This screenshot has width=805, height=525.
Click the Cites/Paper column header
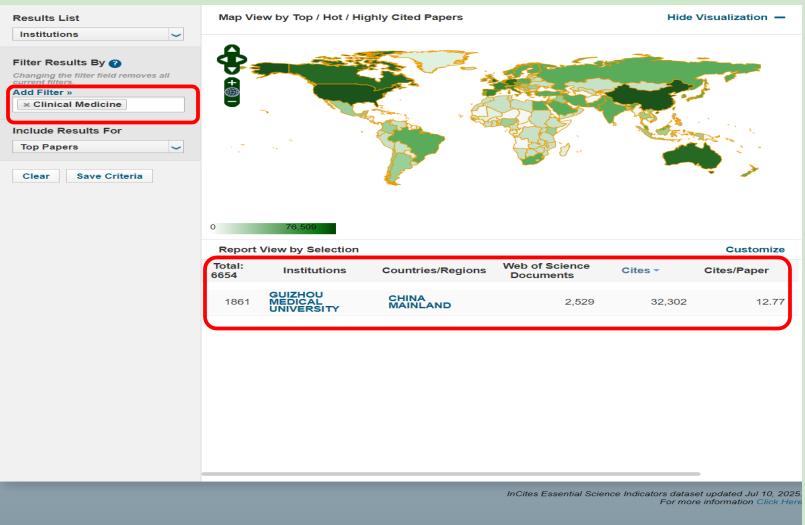tap(736, 270)
